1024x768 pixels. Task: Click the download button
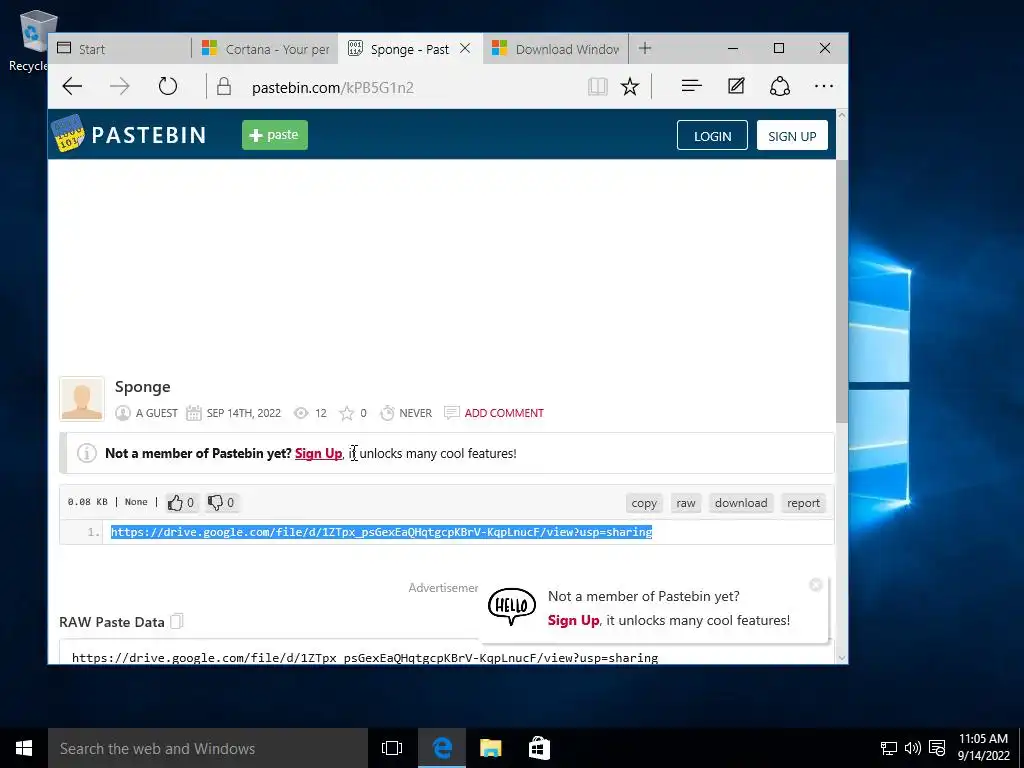741,503
